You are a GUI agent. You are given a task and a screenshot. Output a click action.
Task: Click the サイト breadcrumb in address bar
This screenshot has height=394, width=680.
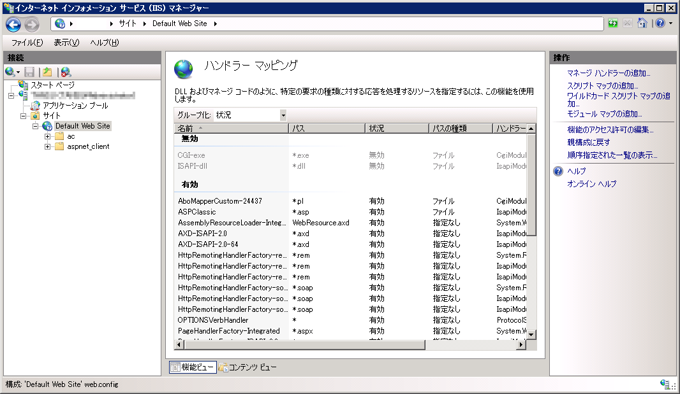(x=128, y=24)
